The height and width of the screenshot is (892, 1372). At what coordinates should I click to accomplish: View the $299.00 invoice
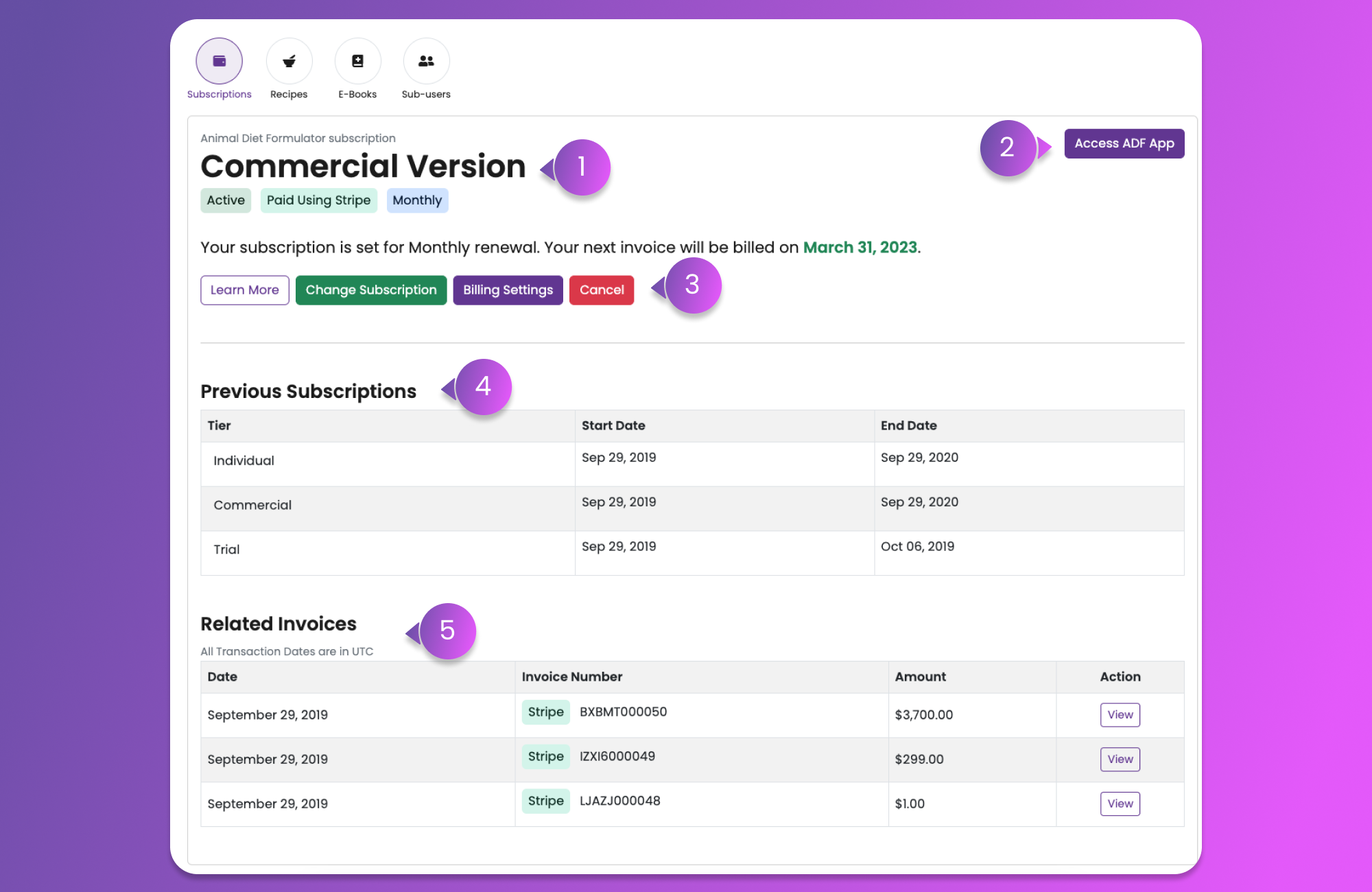pyautogui.click(x=1120, y=760)
